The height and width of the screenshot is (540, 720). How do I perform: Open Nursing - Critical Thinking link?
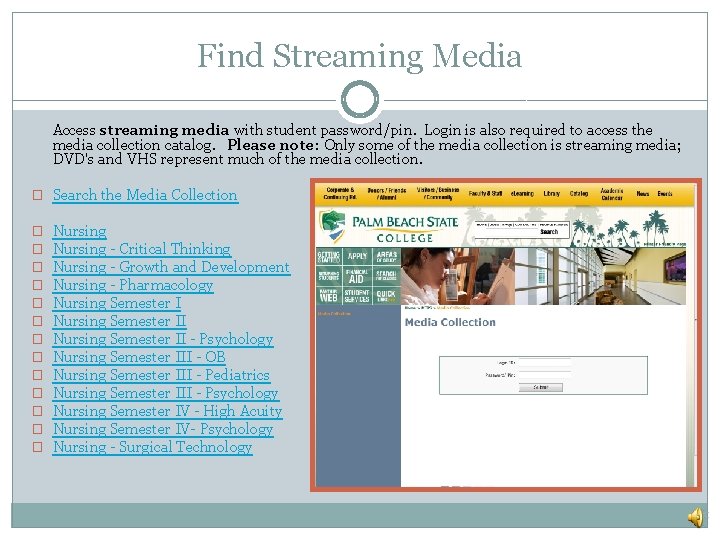(142, 249)
